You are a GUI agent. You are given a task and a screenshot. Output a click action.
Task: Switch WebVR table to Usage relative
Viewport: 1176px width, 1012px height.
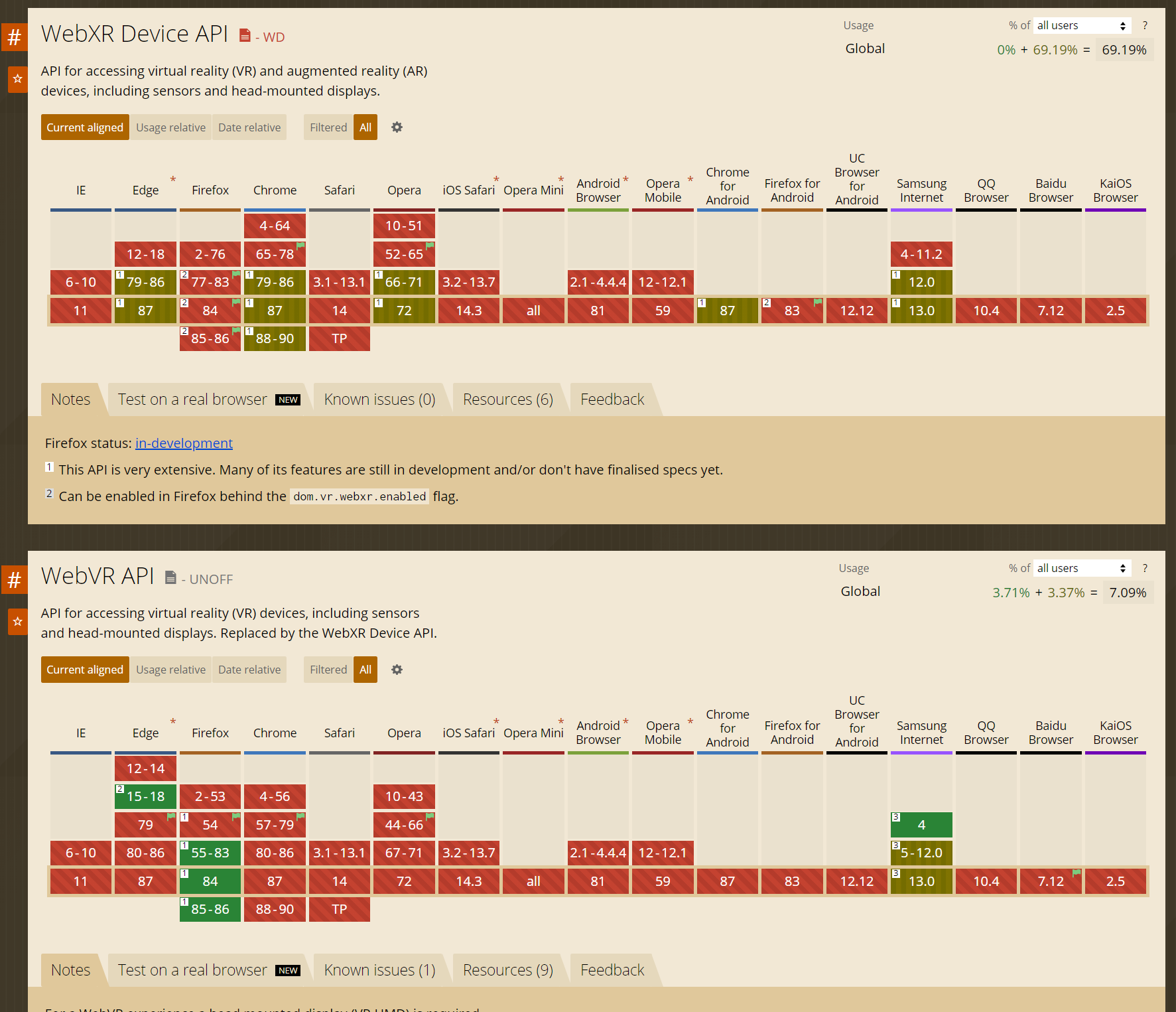click(x=171, y=670)
